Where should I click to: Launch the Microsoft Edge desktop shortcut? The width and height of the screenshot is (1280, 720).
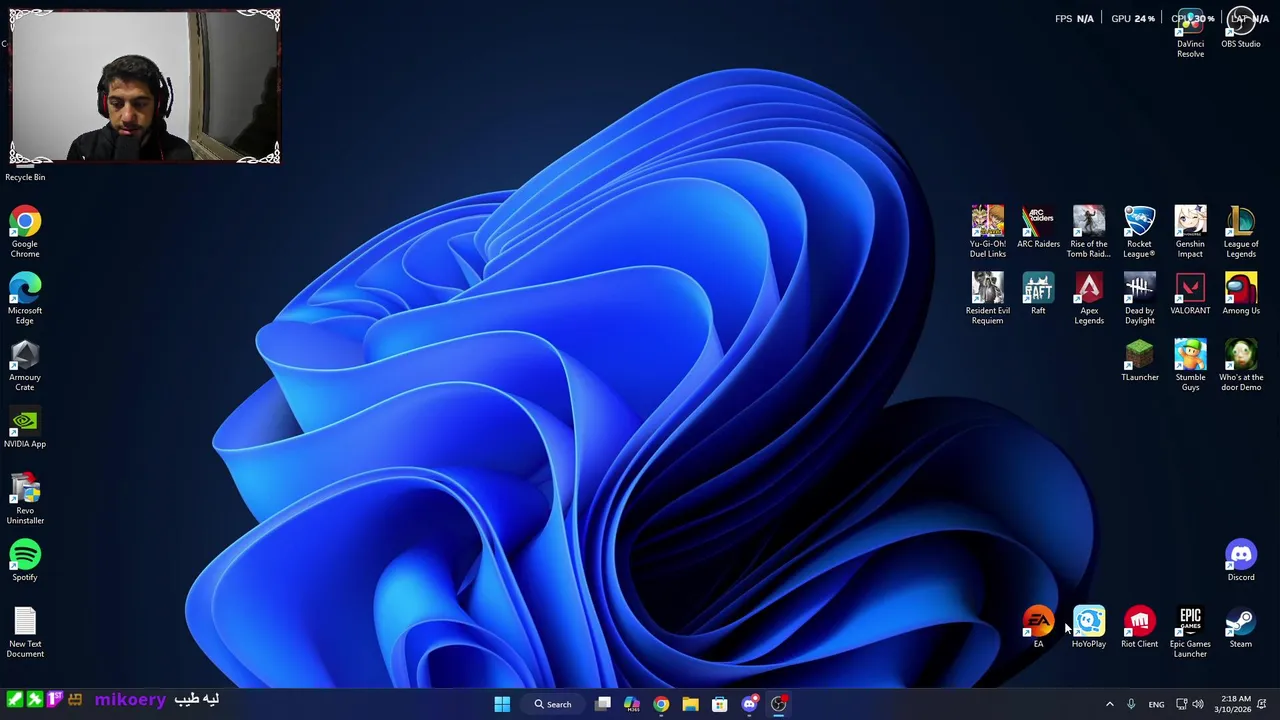click(x=25, y=298)
